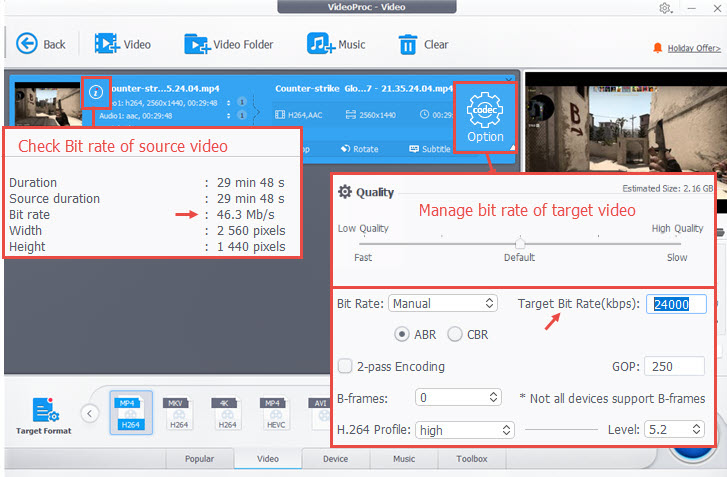Show source video info icon
This screenshot has width=727, height=477.
pos(96,92)
